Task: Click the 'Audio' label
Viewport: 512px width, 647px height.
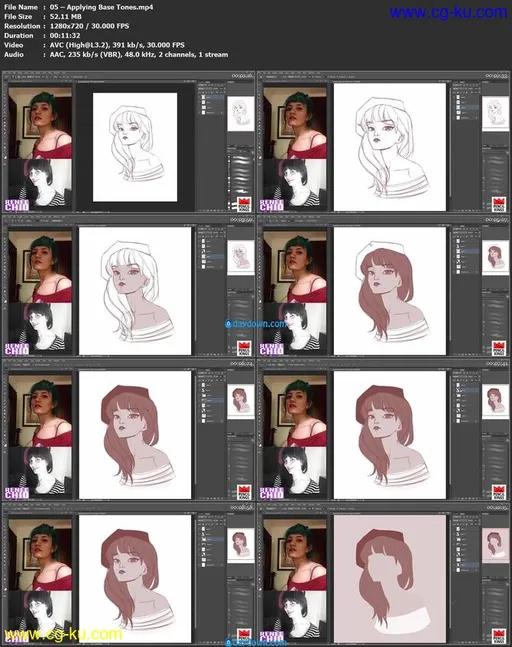Action: (x=14, y=54)
